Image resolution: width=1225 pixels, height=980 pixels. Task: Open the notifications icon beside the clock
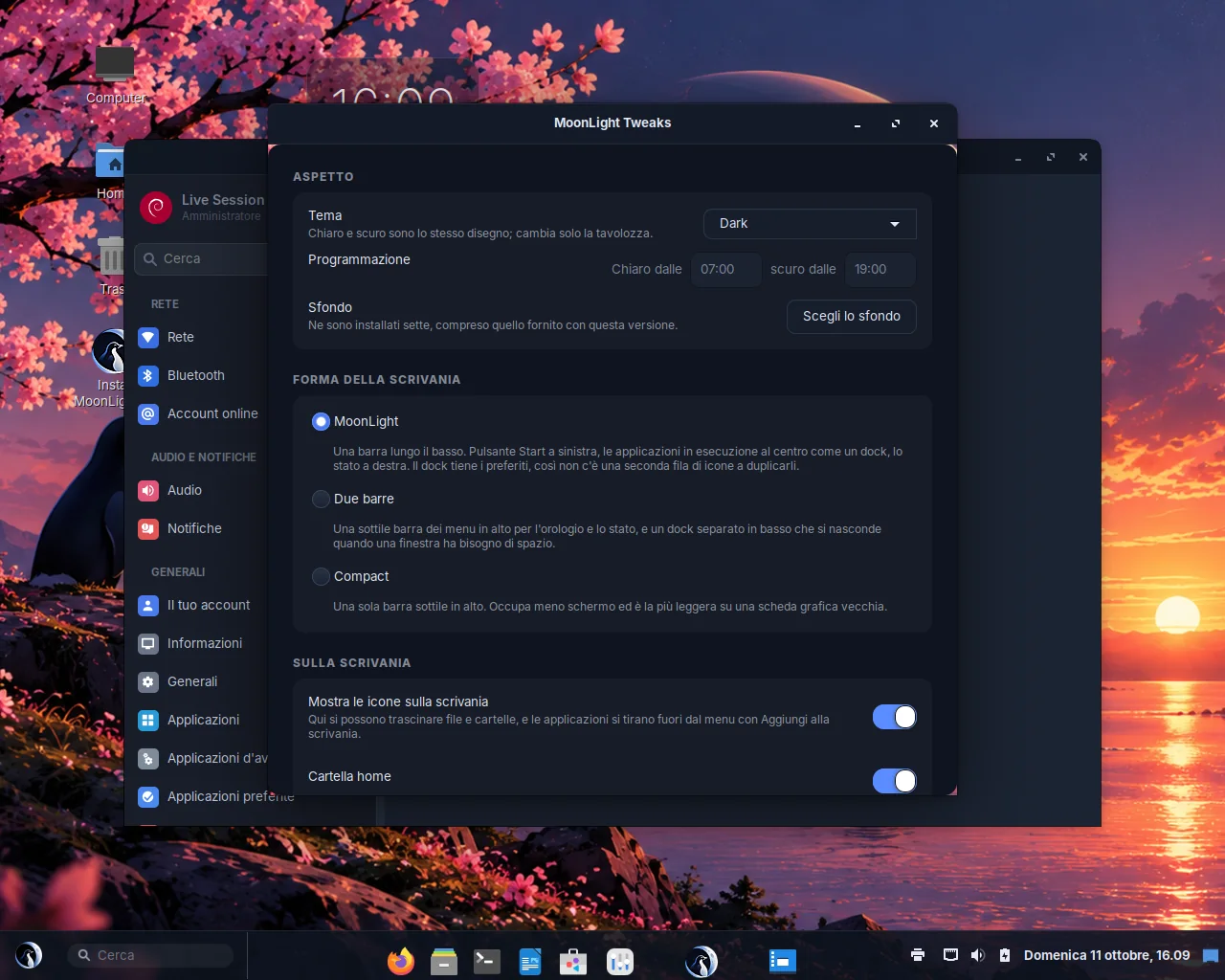1211,955
